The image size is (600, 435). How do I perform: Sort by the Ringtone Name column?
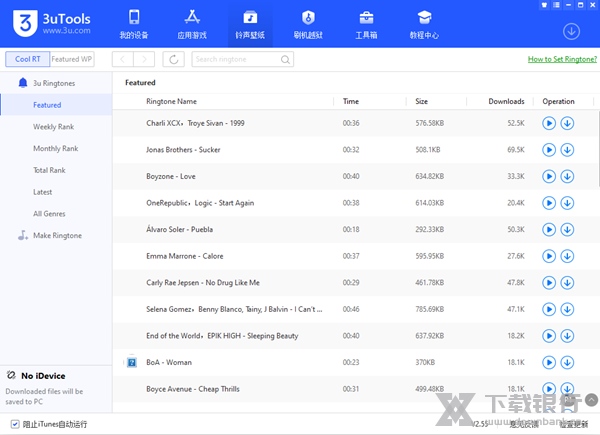[x=171, y=101]
